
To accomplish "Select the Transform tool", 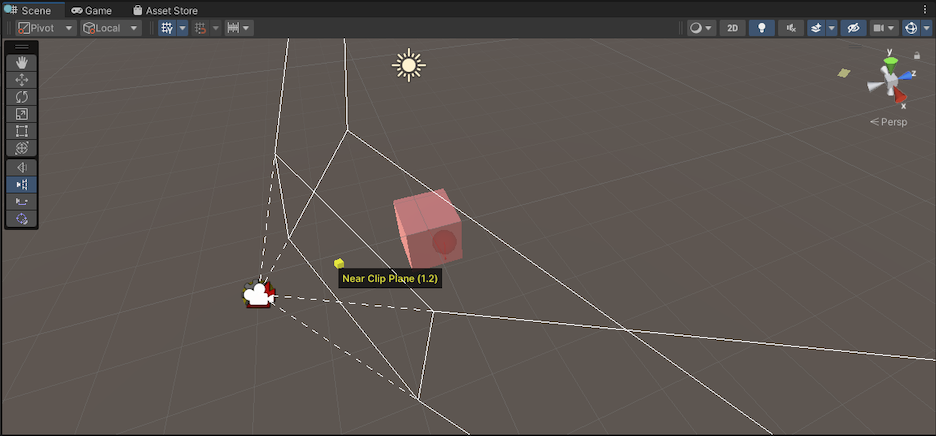I will (x=22, y=148).
